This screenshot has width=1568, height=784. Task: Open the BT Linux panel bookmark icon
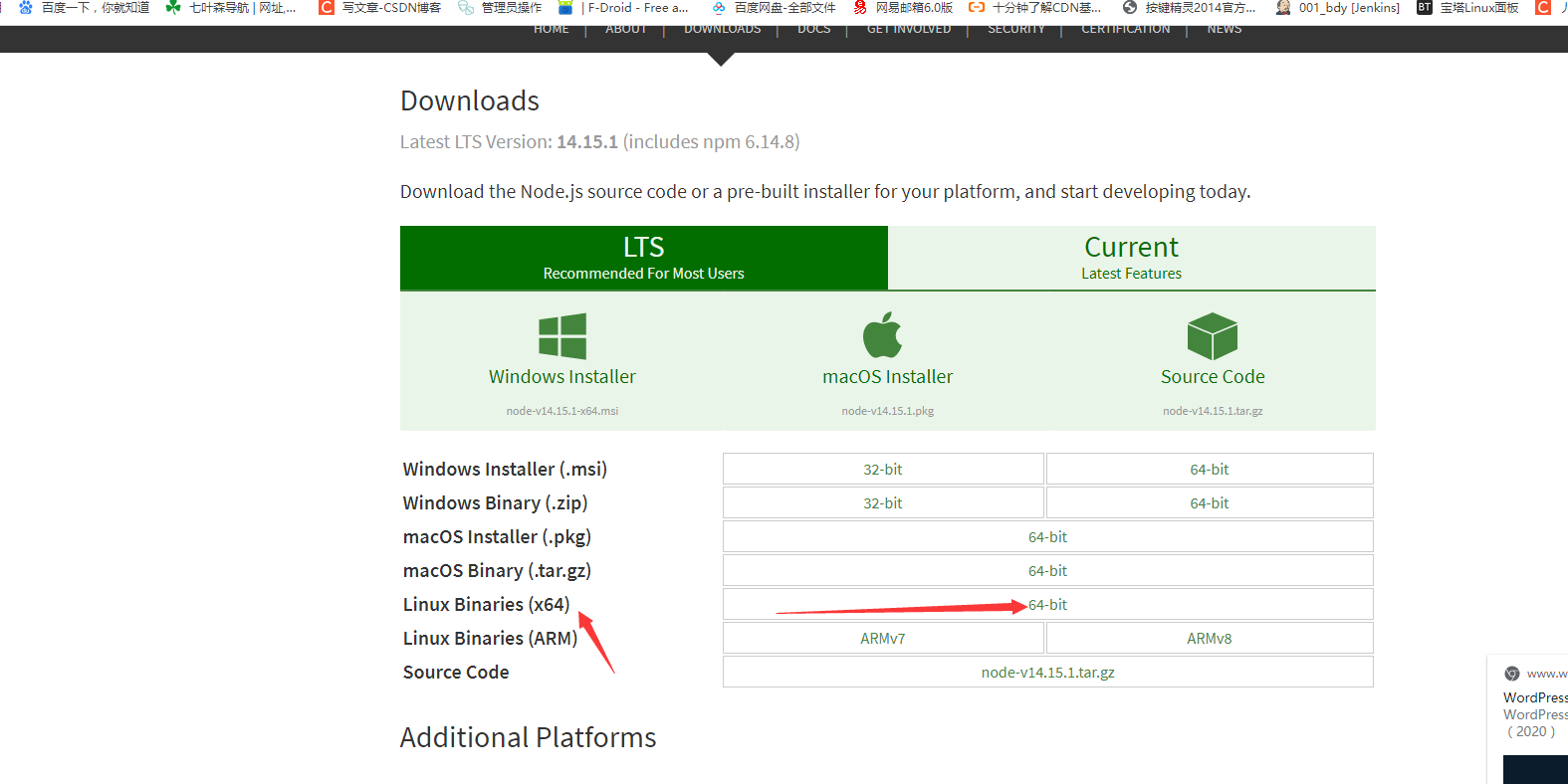1425,8
